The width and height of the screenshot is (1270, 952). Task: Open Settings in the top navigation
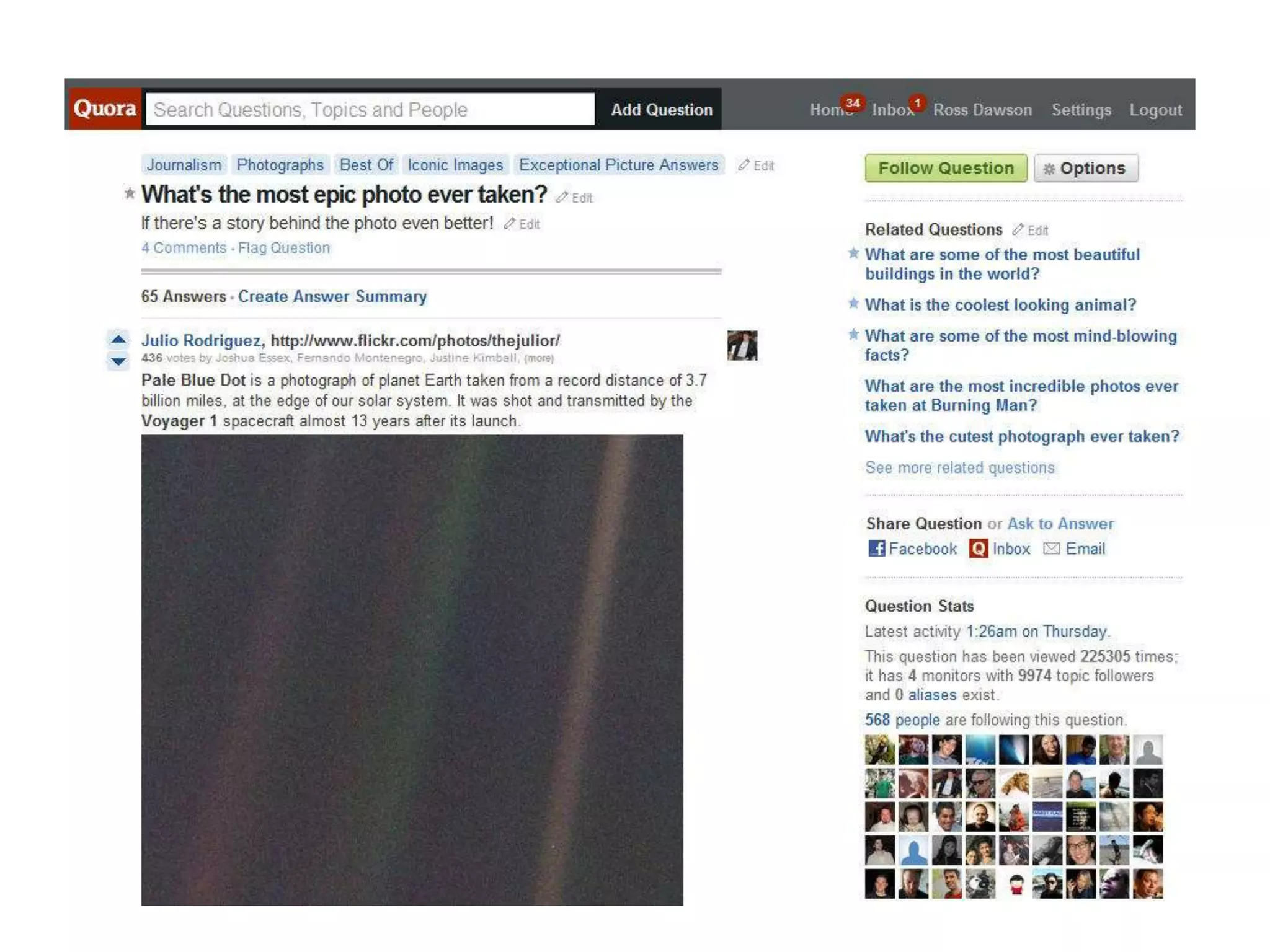coord(1081,110)
